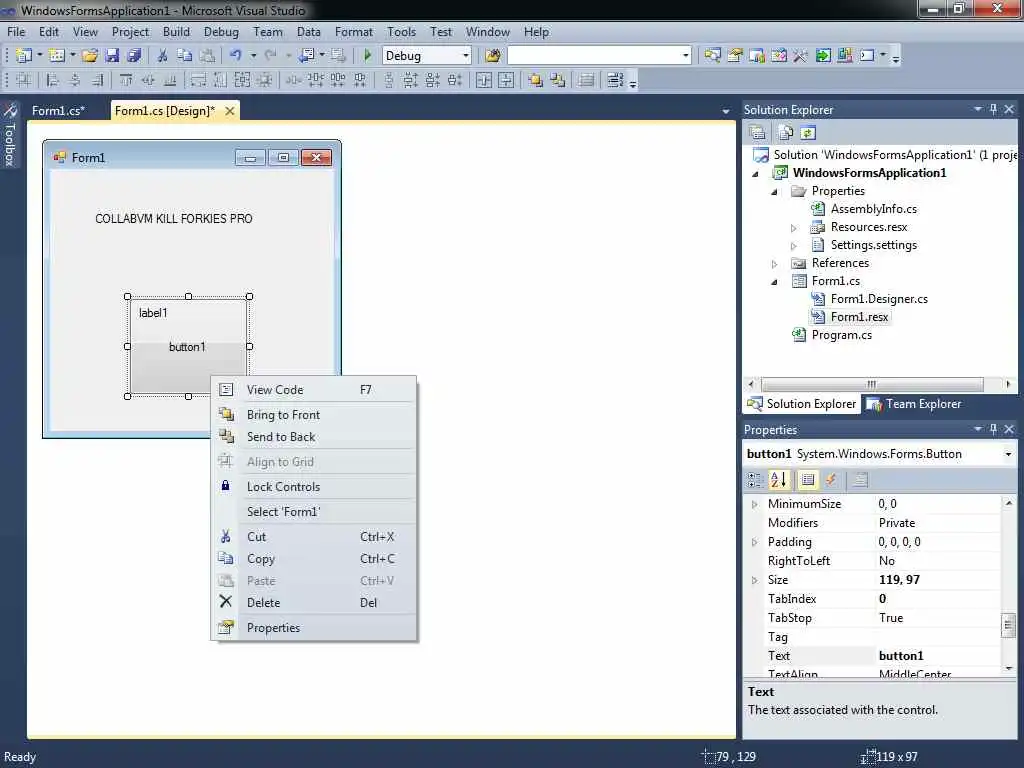Screen dimensions: 1024x768
Task: Choose Properties from the context menu
Action: 314,628
